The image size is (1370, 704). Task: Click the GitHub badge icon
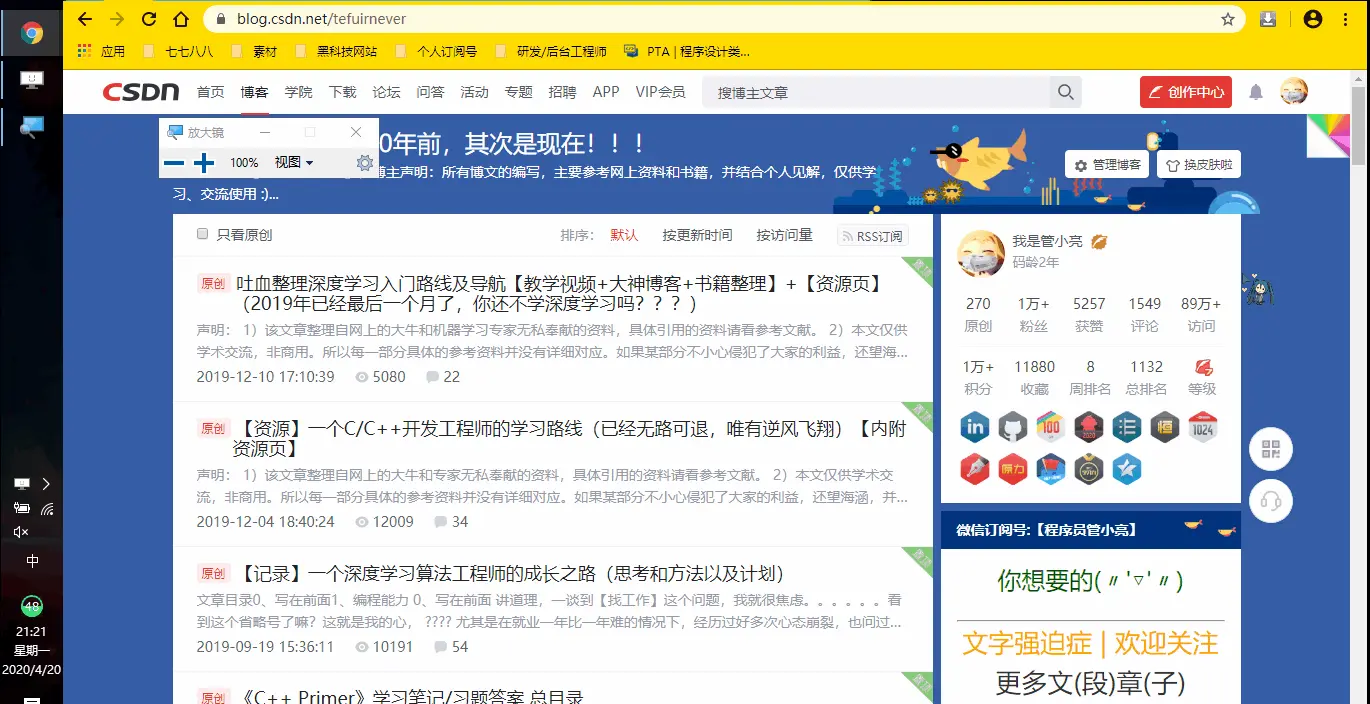1012,427
